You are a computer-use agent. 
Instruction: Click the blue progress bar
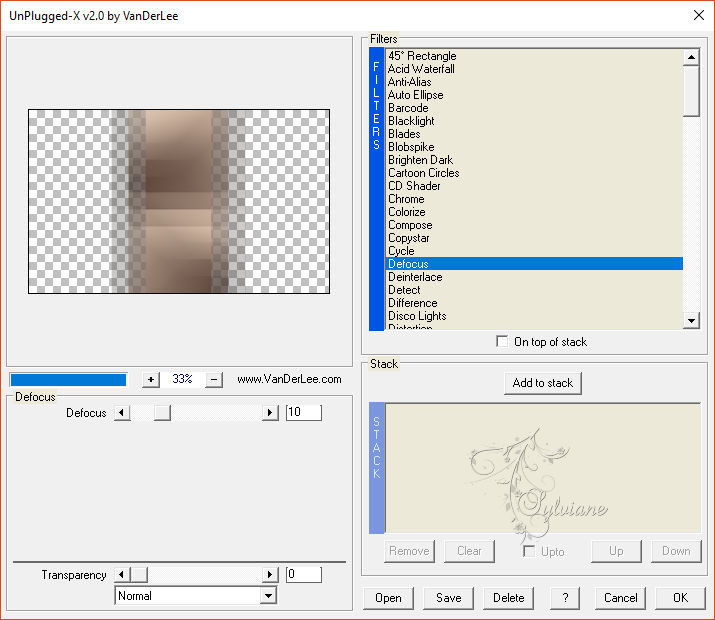68,380
